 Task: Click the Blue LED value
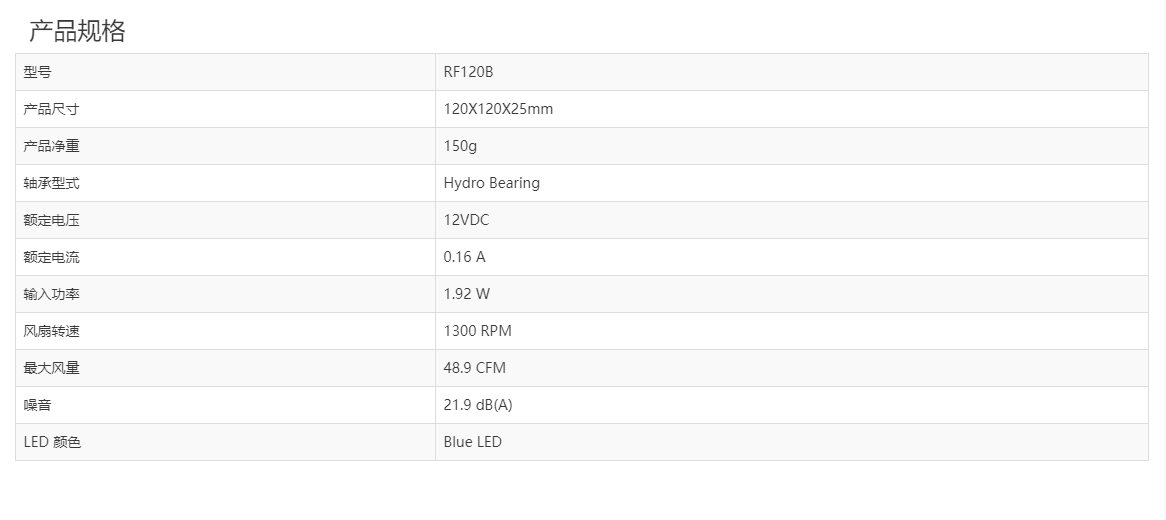pyautogui.click(x=472, y=442)
